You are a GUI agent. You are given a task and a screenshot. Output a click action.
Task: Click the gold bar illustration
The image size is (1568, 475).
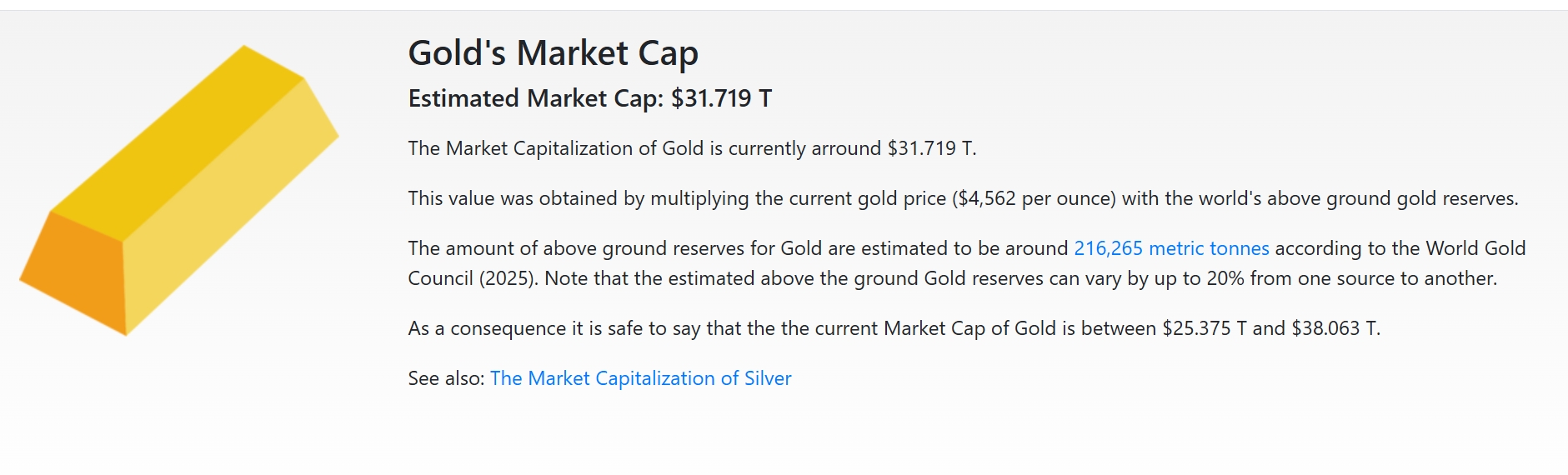tap(178, 190)
